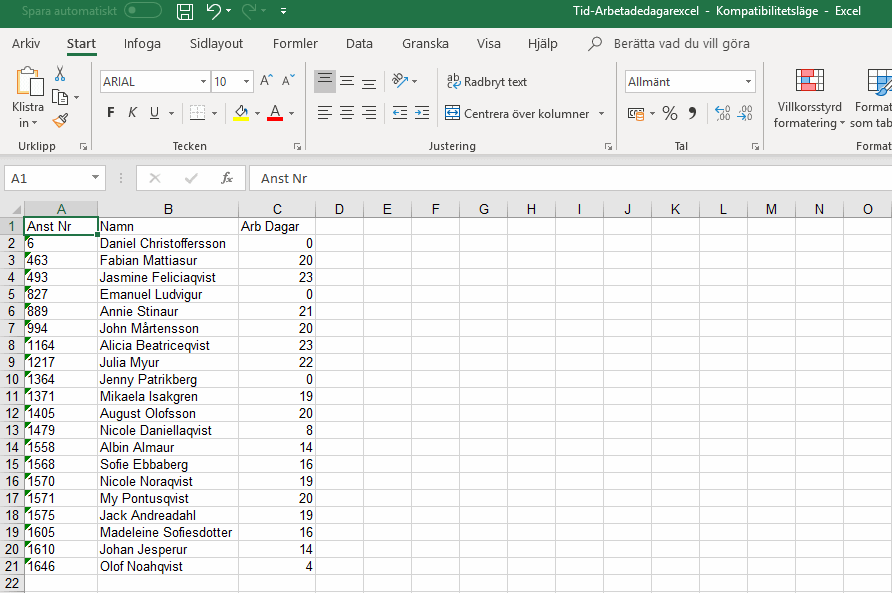892x593 pixels.
Task: Switch to the Formler tab
Action: [x=295, y=43]
